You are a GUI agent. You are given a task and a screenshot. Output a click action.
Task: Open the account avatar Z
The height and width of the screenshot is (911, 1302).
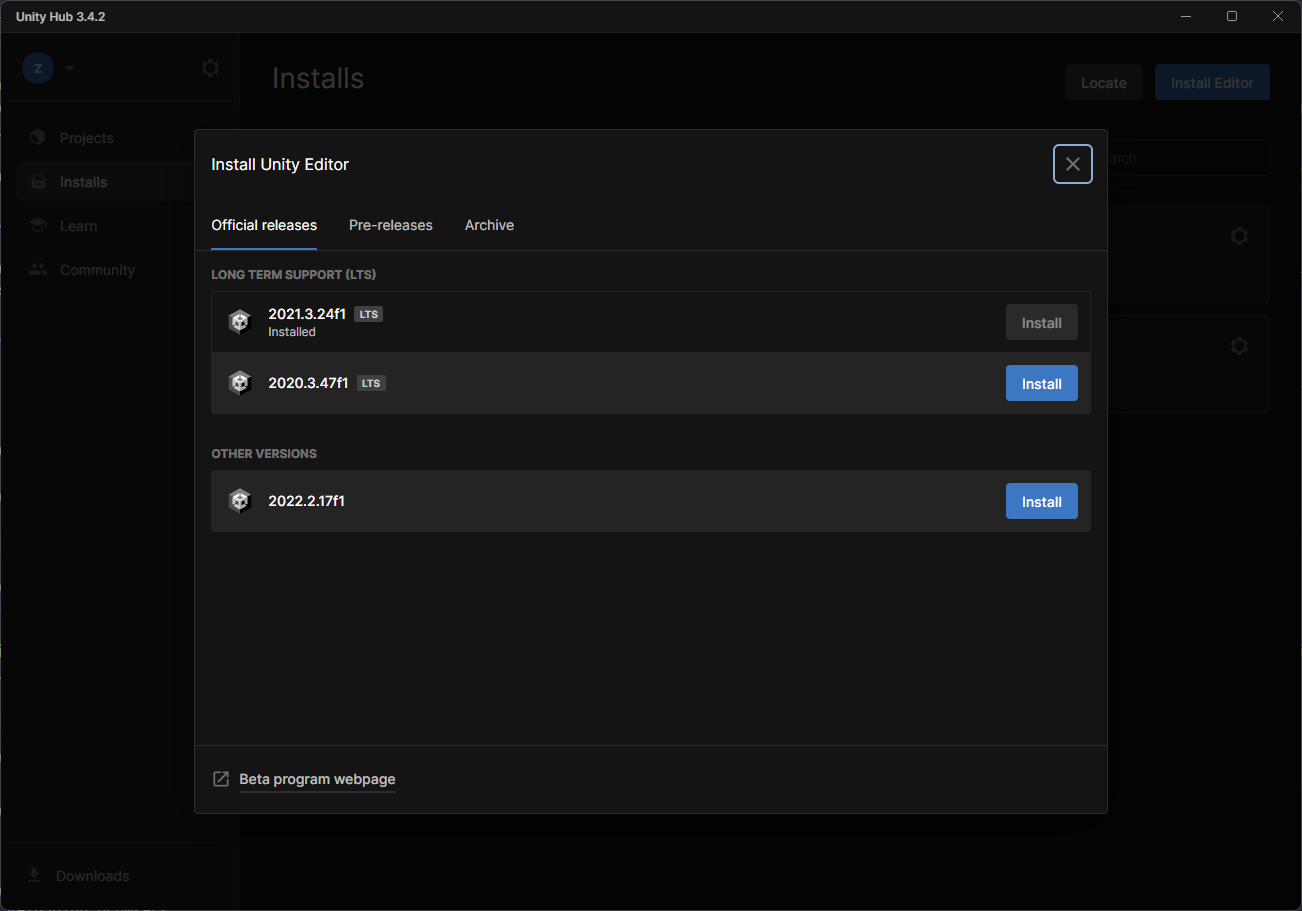[x=38, y=68]
